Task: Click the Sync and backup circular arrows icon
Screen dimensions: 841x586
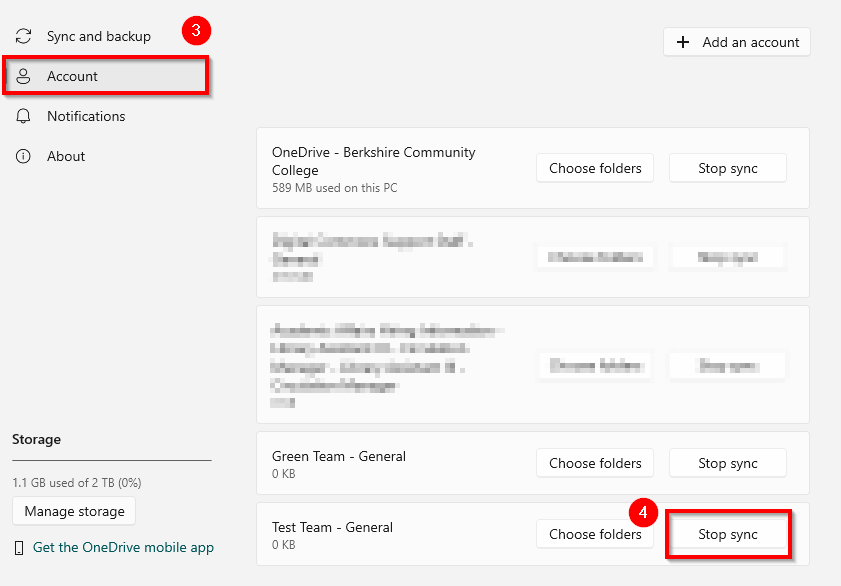Action: pyautogui.click(x=23, y=36)
